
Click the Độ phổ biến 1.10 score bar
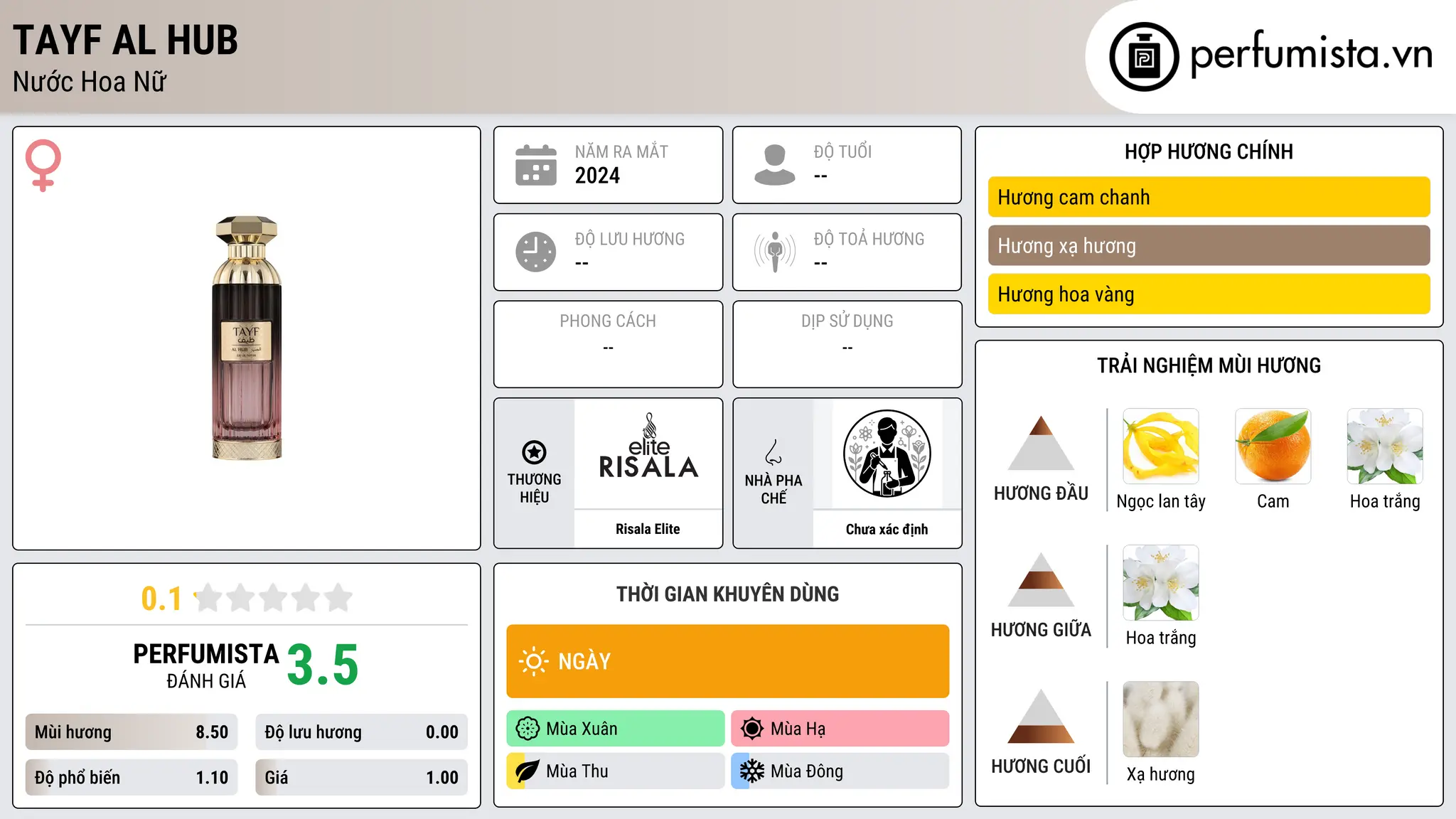132,777
